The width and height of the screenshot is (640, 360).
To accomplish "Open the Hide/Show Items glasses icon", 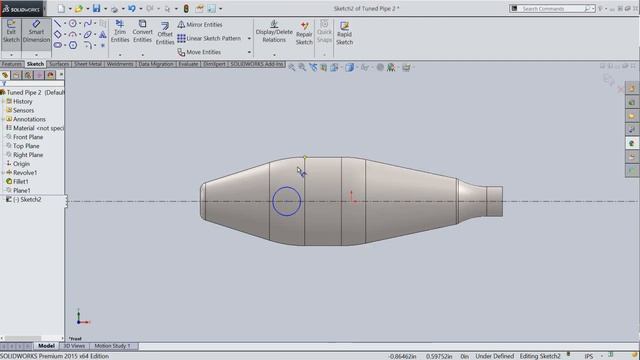I will [x=365, y=67].
